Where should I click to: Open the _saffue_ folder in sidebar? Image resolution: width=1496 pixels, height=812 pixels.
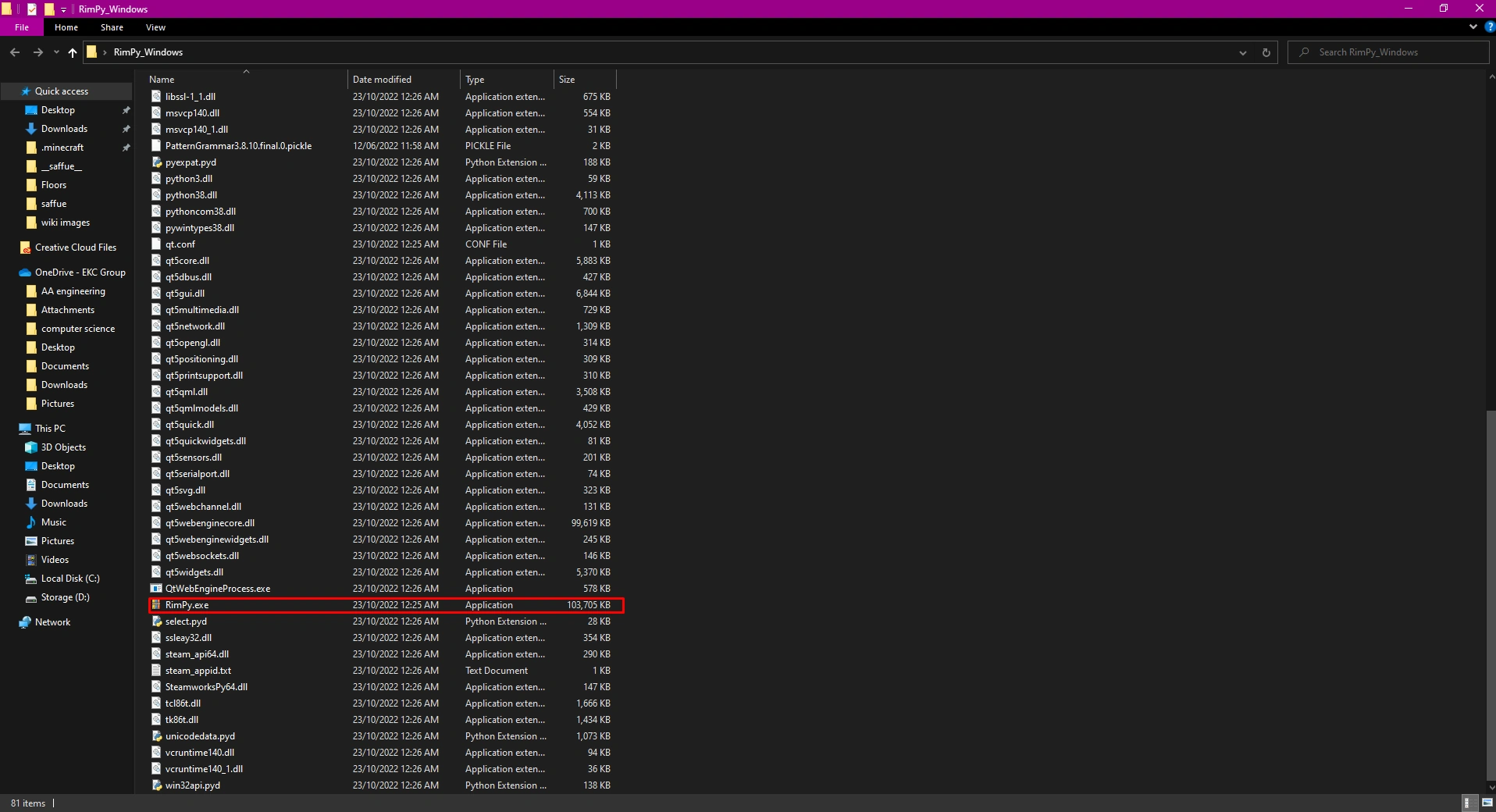click(62, 166)
